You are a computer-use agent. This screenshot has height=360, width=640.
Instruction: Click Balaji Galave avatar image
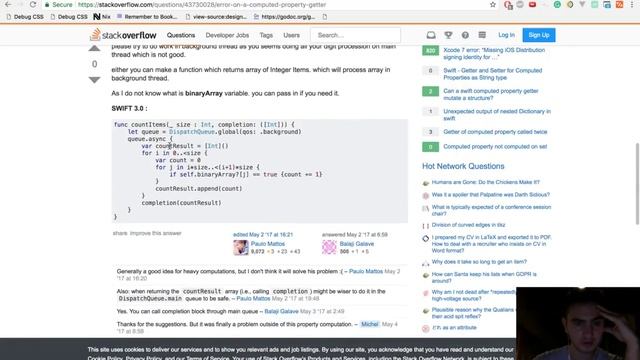point(329,247)
